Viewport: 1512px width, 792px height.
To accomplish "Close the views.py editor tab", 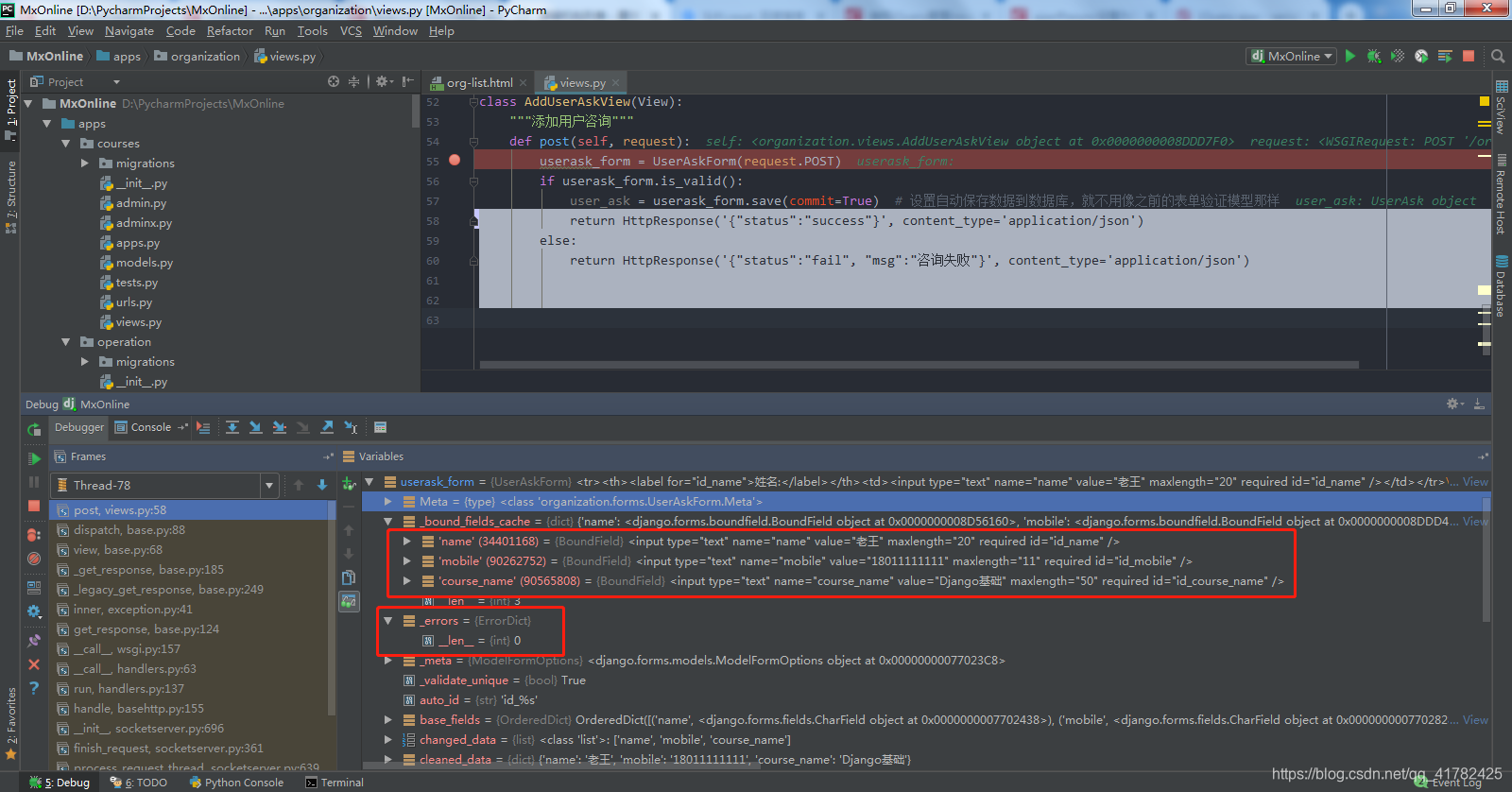I will pos(616,83).
